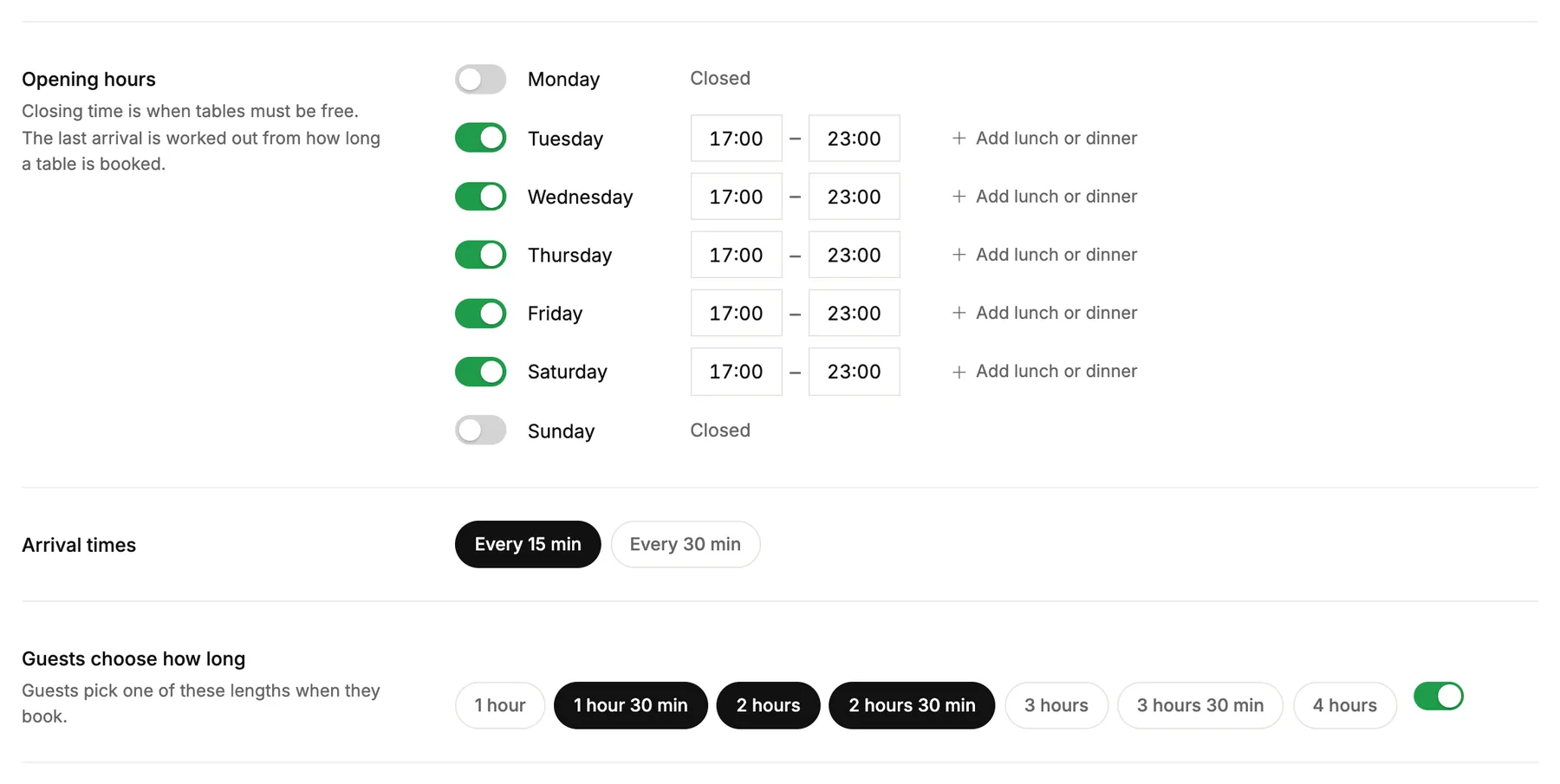Add the 3 hours 30 min option
The image size is (1560, 784).
coord(1200,705)
